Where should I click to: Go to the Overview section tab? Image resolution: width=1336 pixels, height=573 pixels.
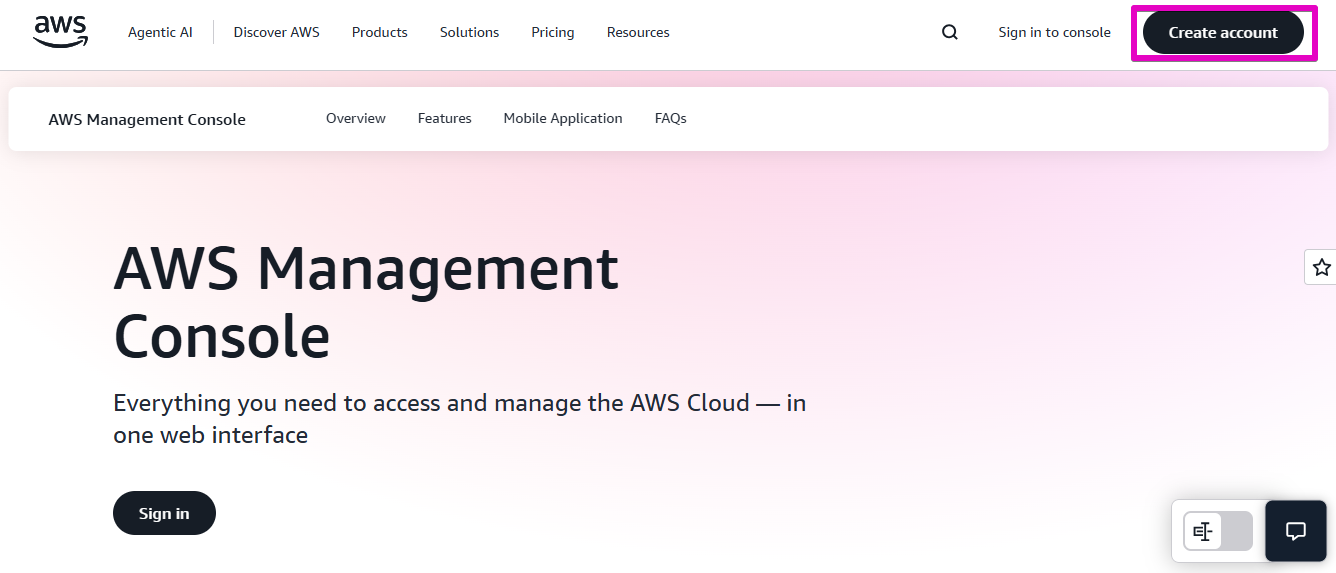(x=356, y=118)
